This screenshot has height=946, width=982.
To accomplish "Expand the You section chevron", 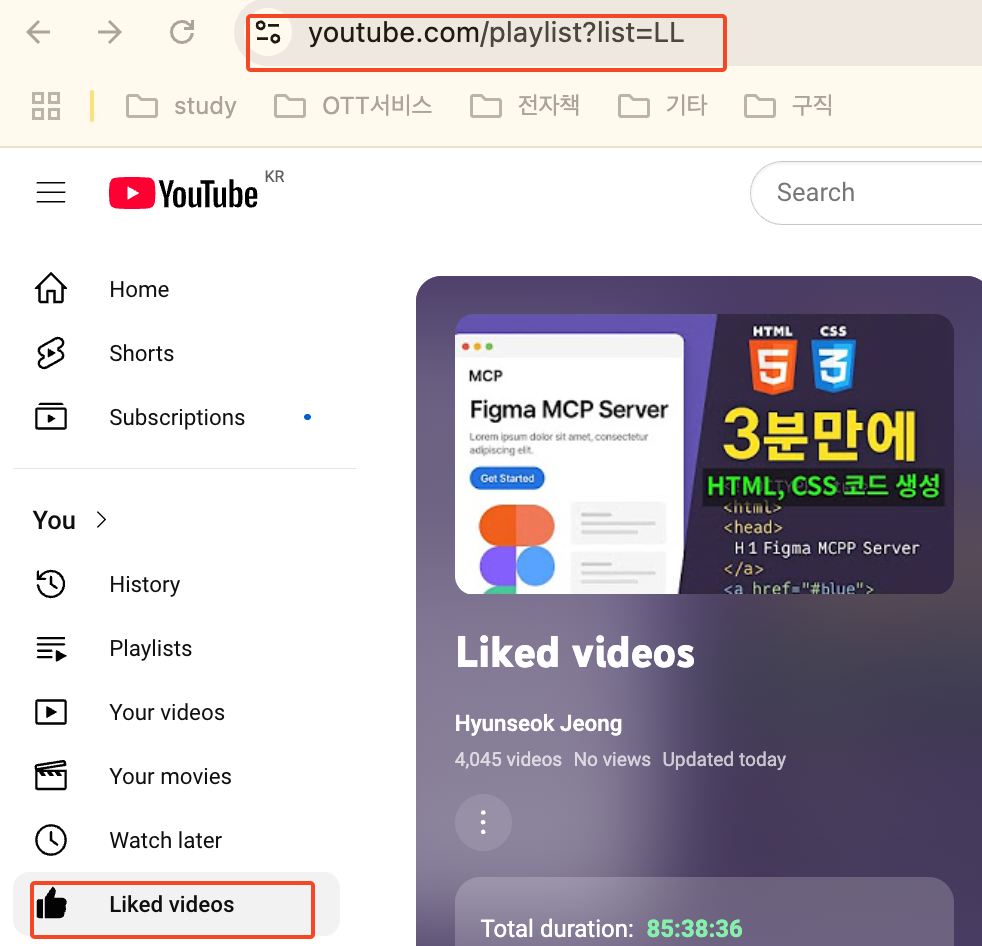I will (x=101, y=520).
